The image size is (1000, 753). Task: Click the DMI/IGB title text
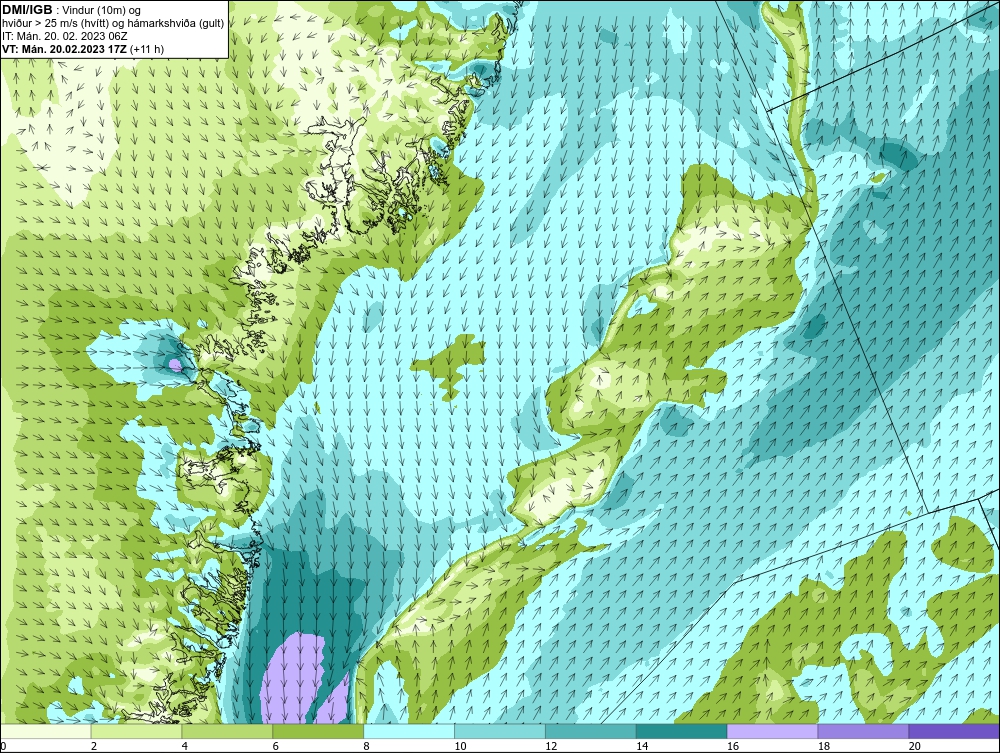point(27,10)
